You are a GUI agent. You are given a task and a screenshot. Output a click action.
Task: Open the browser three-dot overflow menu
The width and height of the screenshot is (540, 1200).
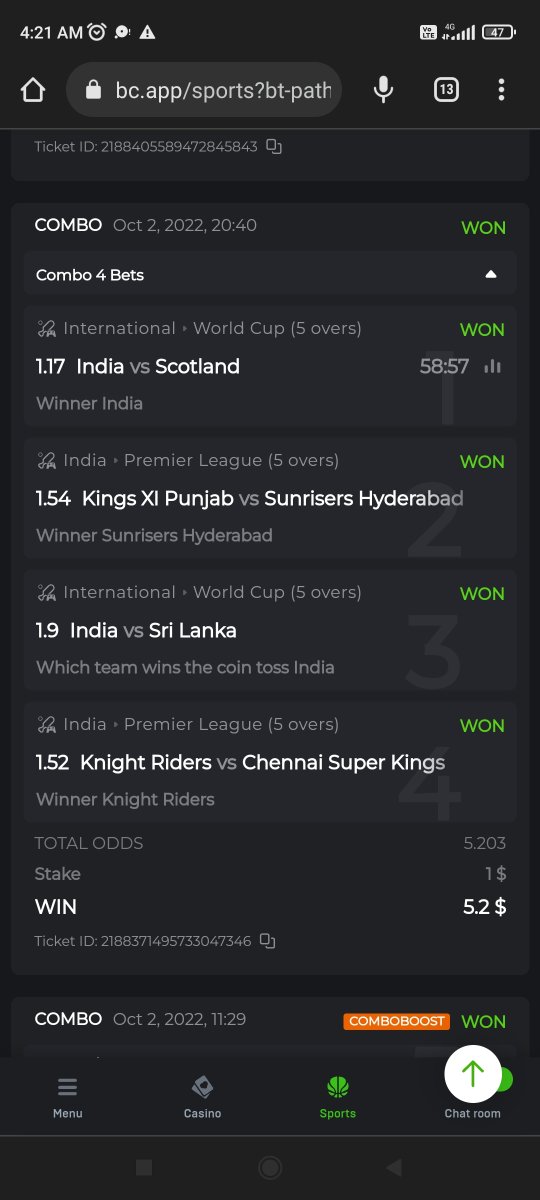501,90
